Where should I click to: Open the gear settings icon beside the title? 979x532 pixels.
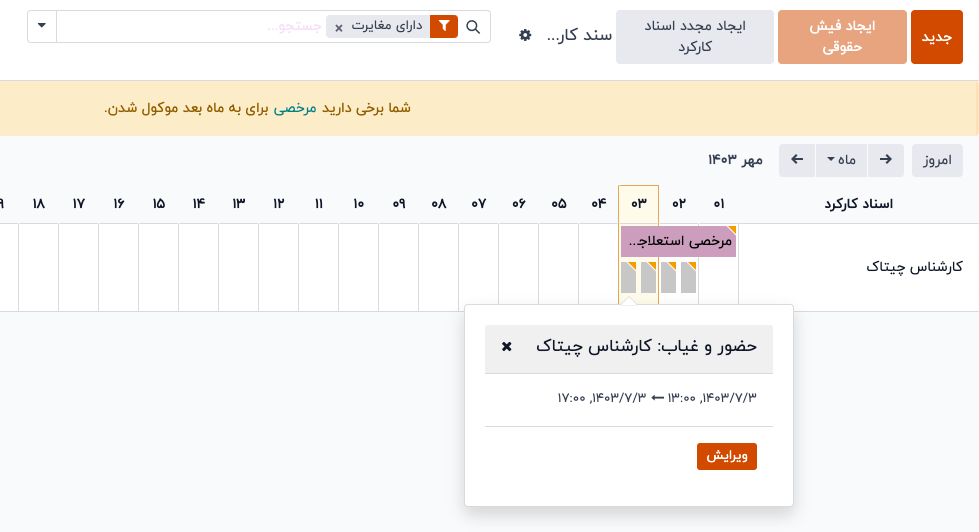[525, 35]
